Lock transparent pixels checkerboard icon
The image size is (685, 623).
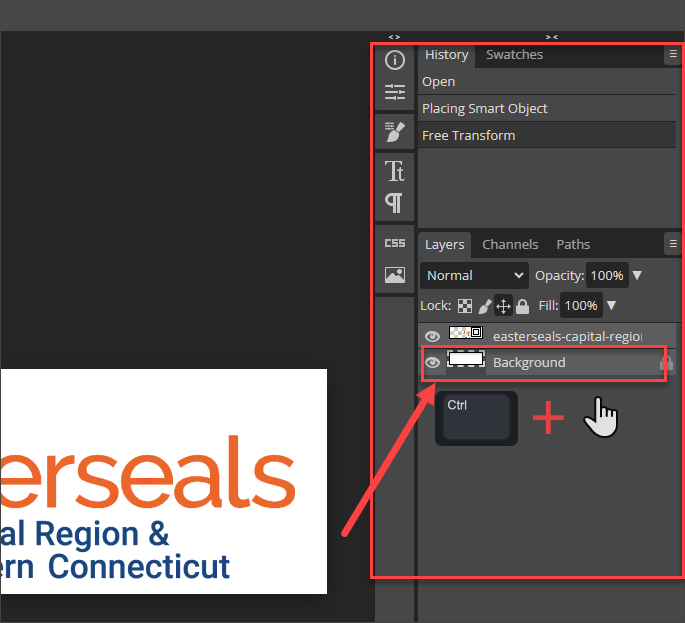(465, 306)
